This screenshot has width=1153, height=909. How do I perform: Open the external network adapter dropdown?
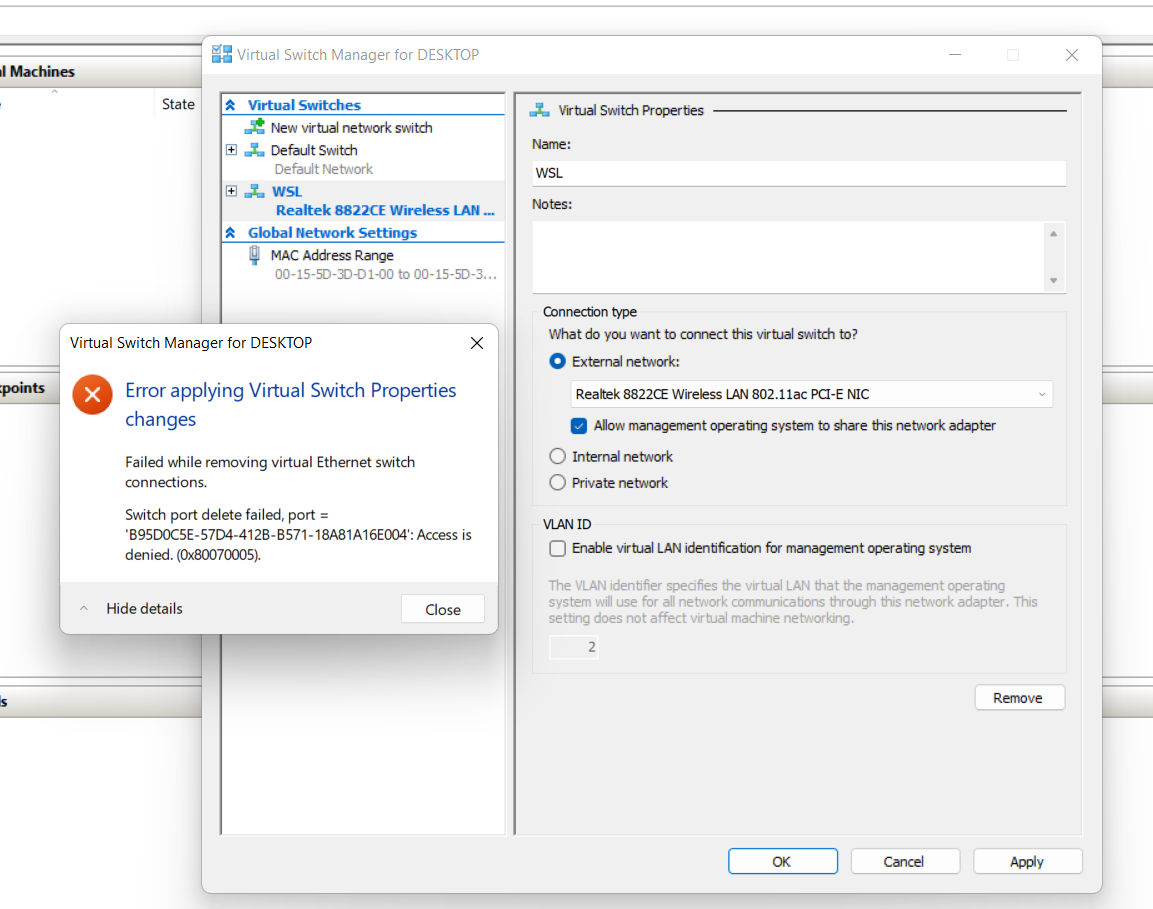pyautogui.click(x=1042, y=394)
